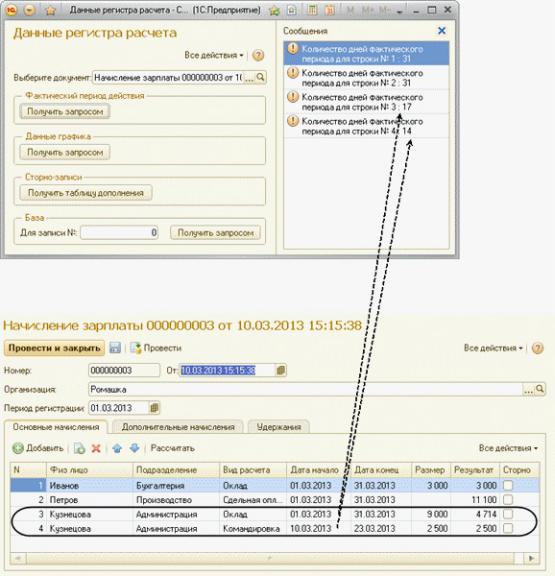The height and width of the screenshot is (576, 555).
Task: Click 'Провести и закрыть' button
Action: coord(54,348)
